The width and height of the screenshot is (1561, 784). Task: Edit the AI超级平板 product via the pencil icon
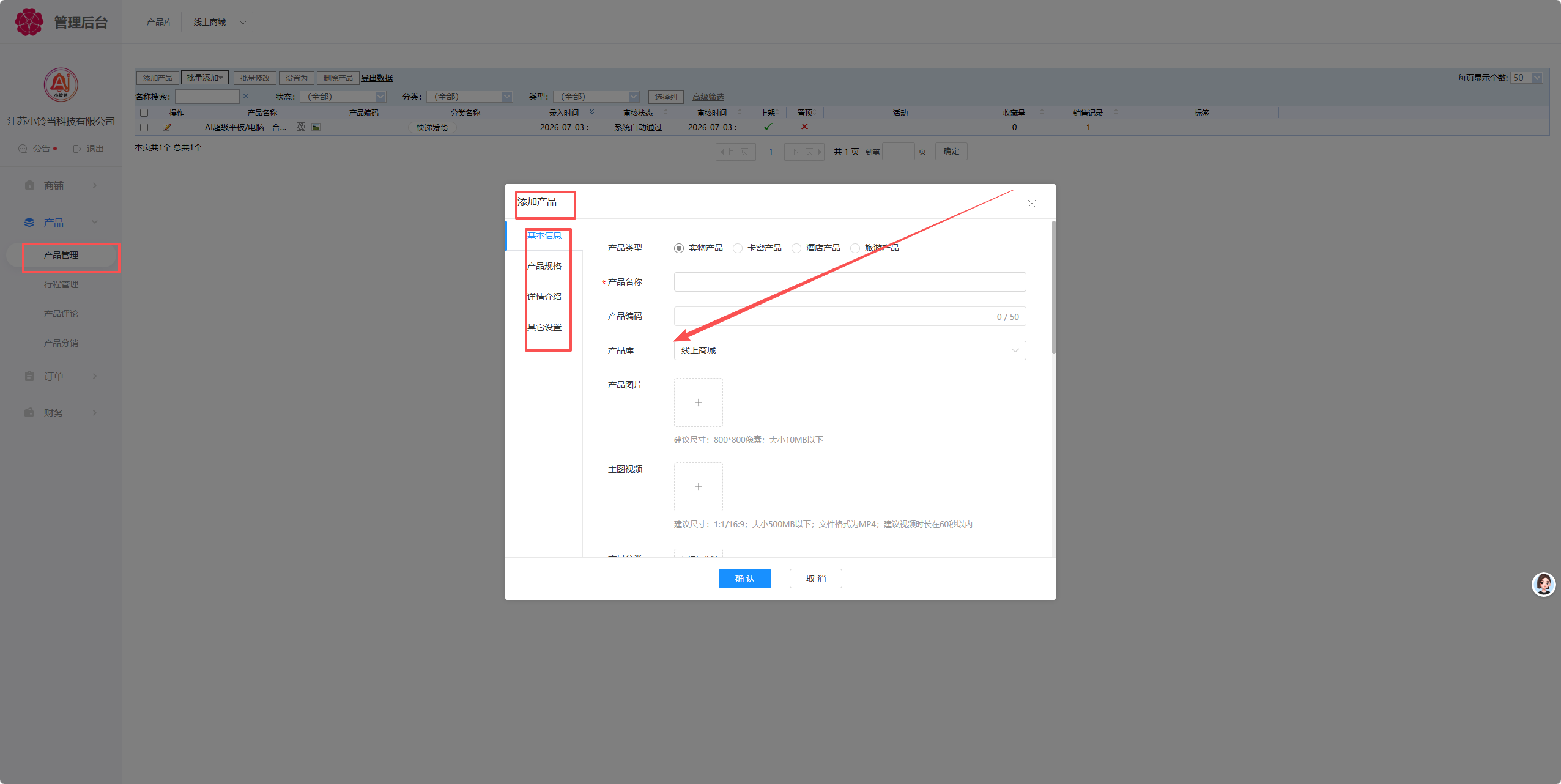click(x=166, y=127)
